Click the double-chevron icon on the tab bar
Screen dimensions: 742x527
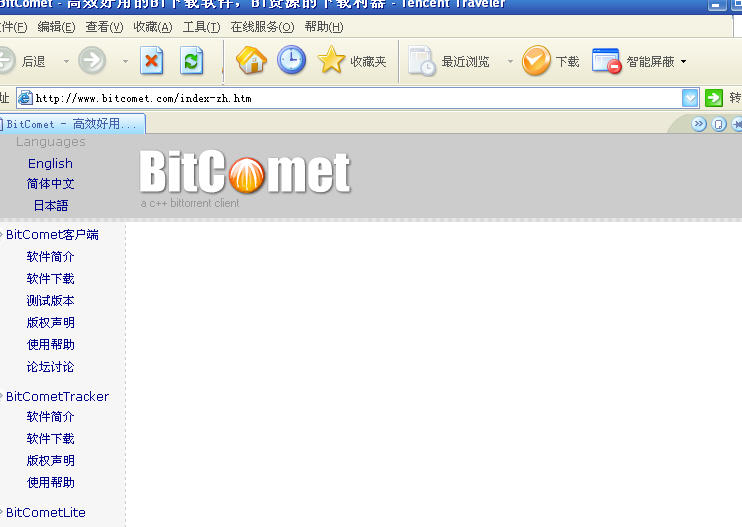(698, 124)
